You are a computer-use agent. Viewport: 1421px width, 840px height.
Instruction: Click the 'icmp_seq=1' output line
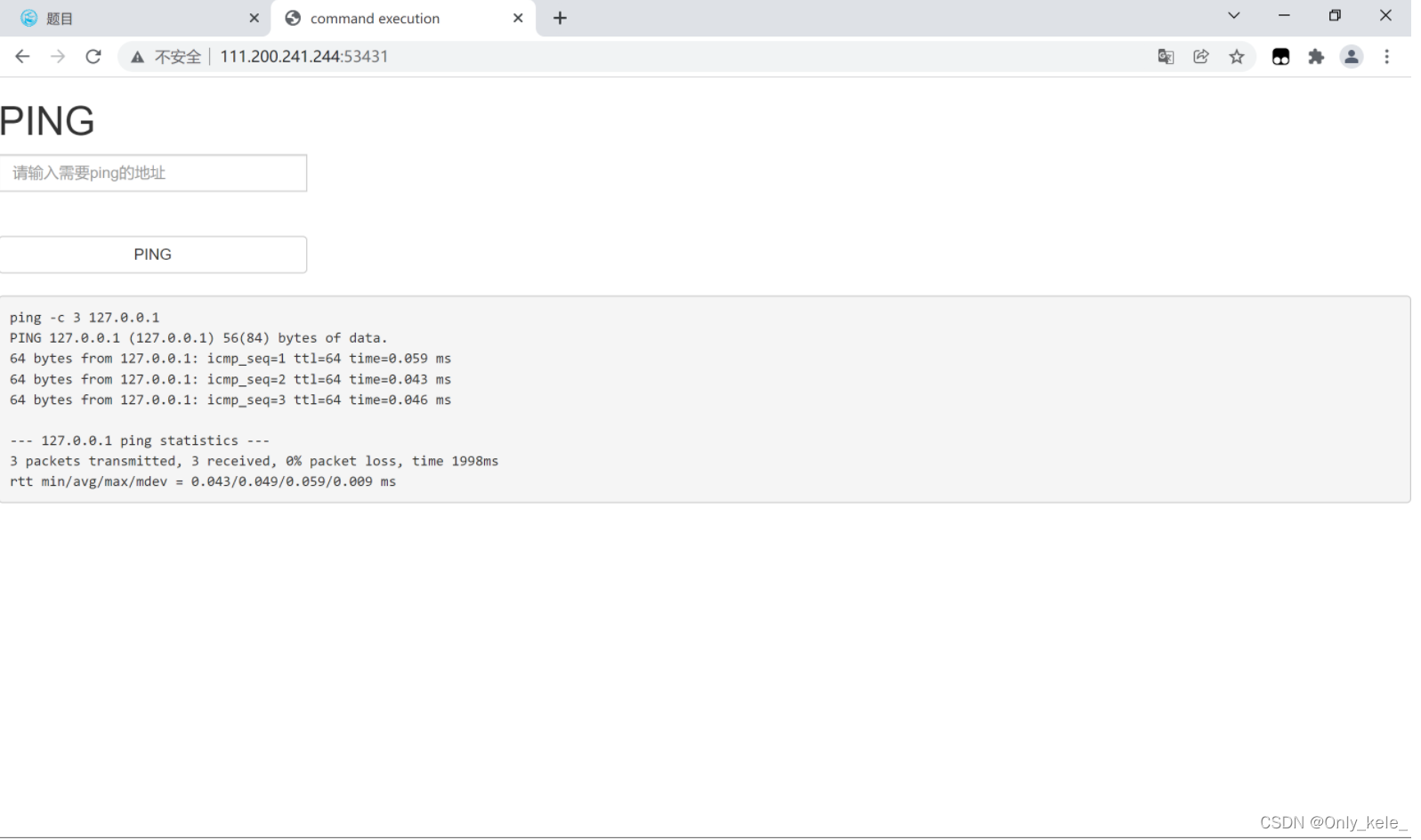[230, 359]
